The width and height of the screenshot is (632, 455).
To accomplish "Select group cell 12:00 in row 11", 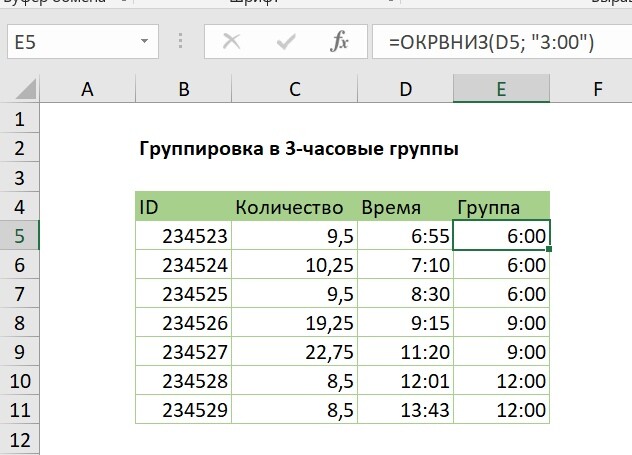I will coord(501,409).
